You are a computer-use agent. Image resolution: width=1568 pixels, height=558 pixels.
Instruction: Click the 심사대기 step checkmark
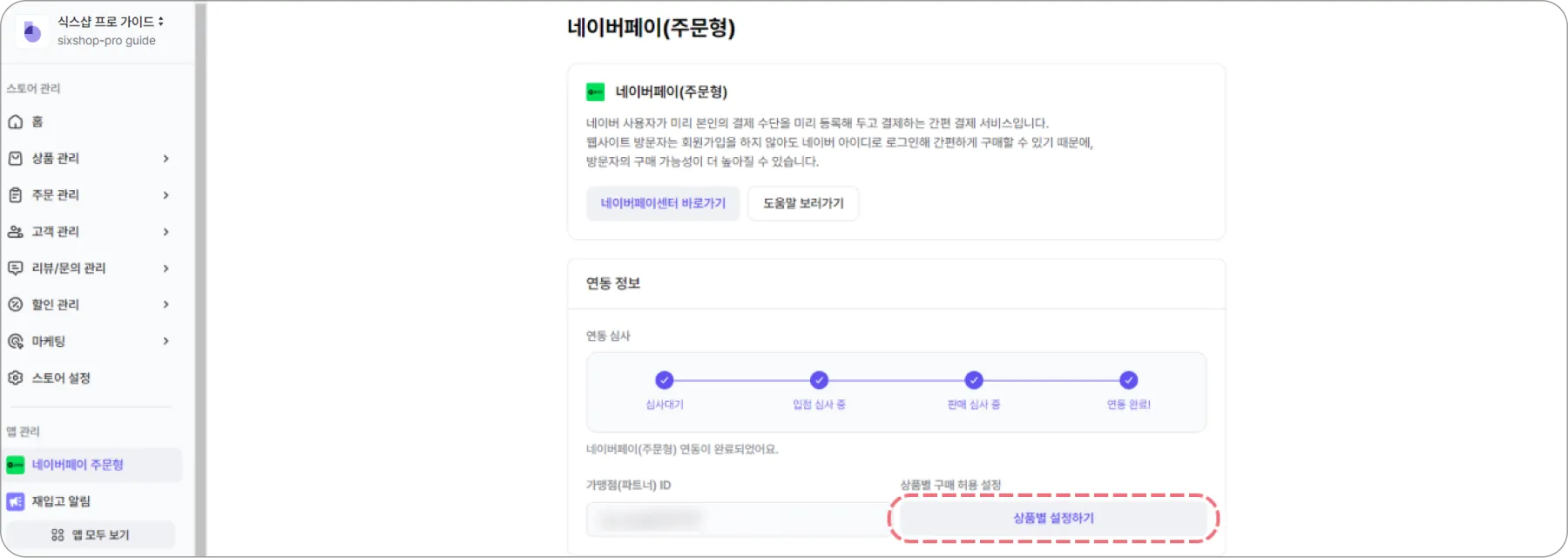(x=664, y=380)
